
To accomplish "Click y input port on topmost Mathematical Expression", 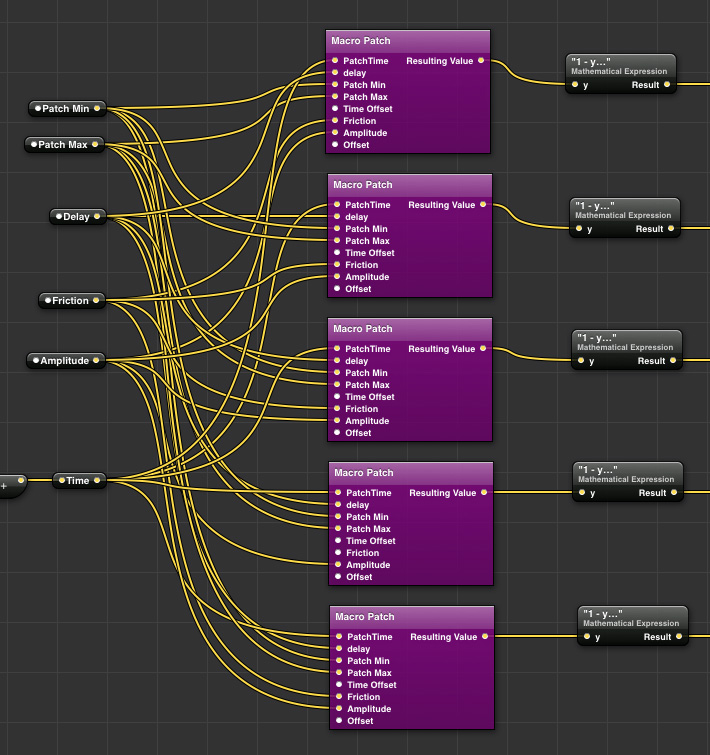I will tap(575, 85).
